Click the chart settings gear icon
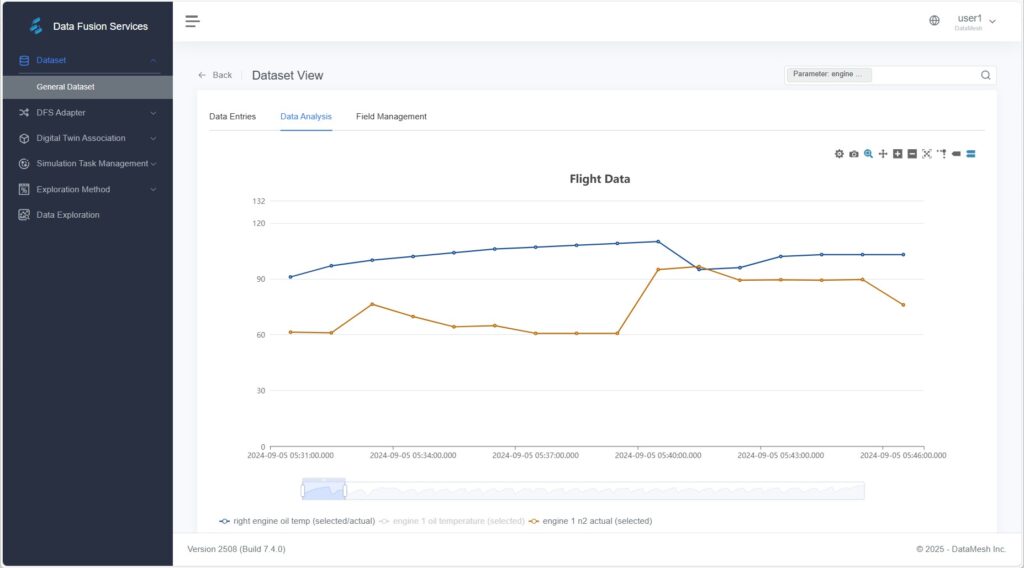1024x568 pixels. [839, 154]
